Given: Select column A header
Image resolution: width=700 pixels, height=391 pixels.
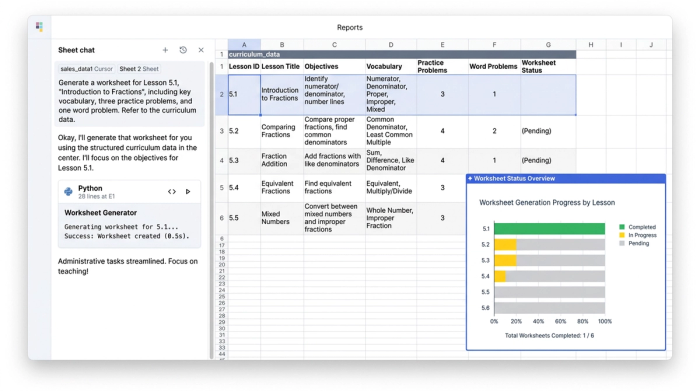Looking at the screenshot, I should [x=244, y=45].
